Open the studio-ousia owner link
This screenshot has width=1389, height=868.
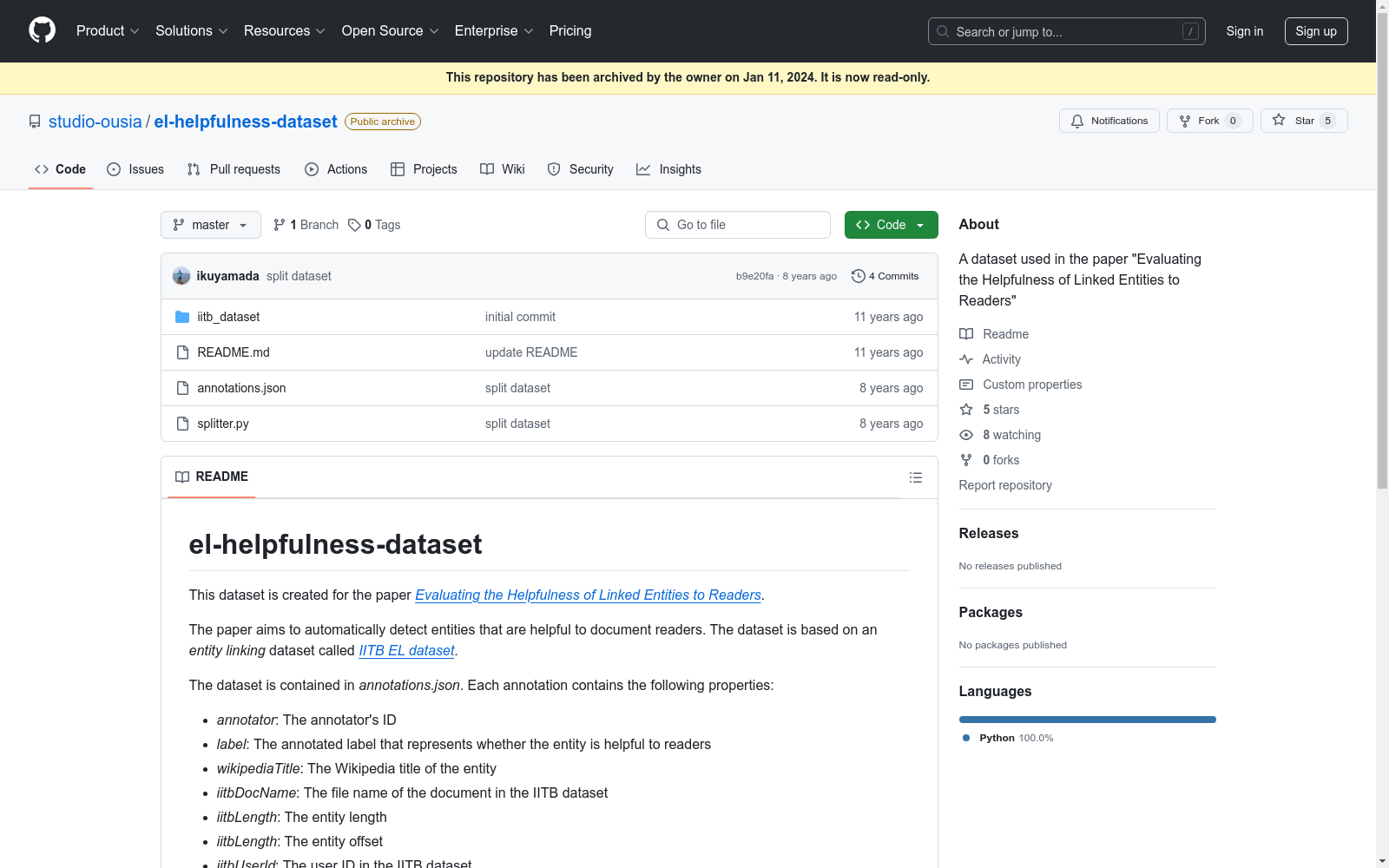pos(95,122)
